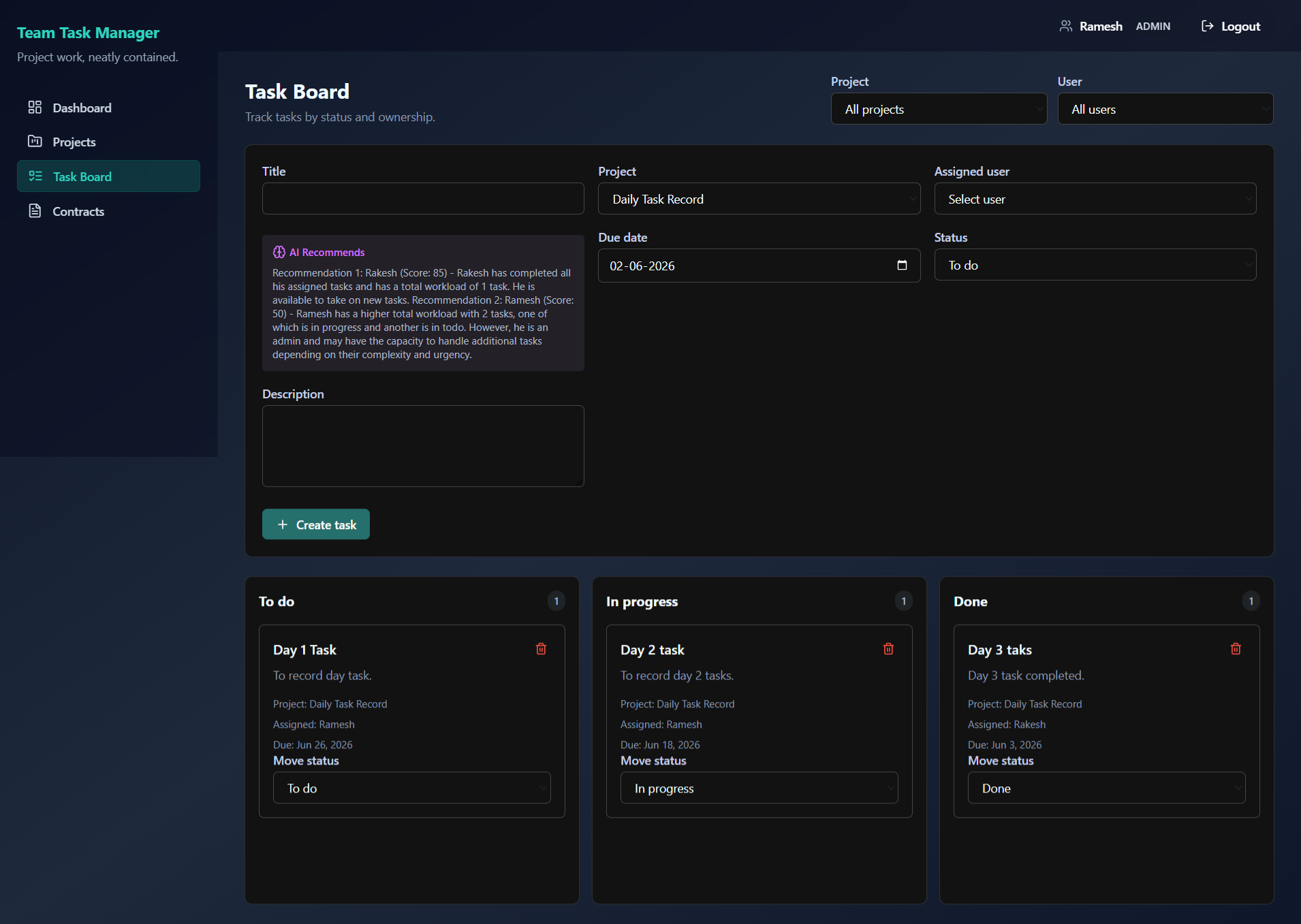
Task: Click the user profile icon beside Ramesh
Action: pos(1066,26)
